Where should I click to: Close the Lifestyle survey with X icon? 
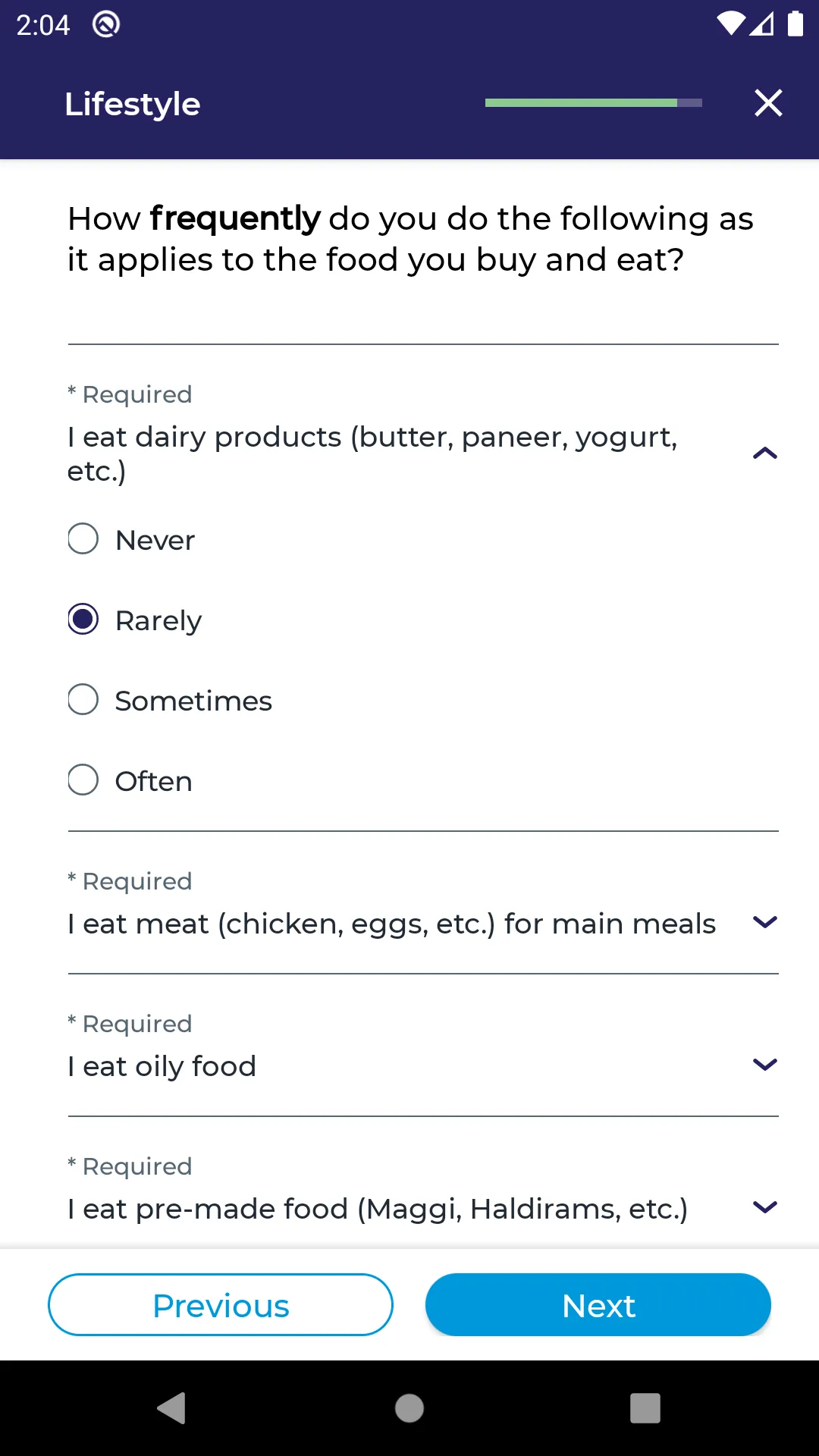pyautogui.click(x=768, y=102)
